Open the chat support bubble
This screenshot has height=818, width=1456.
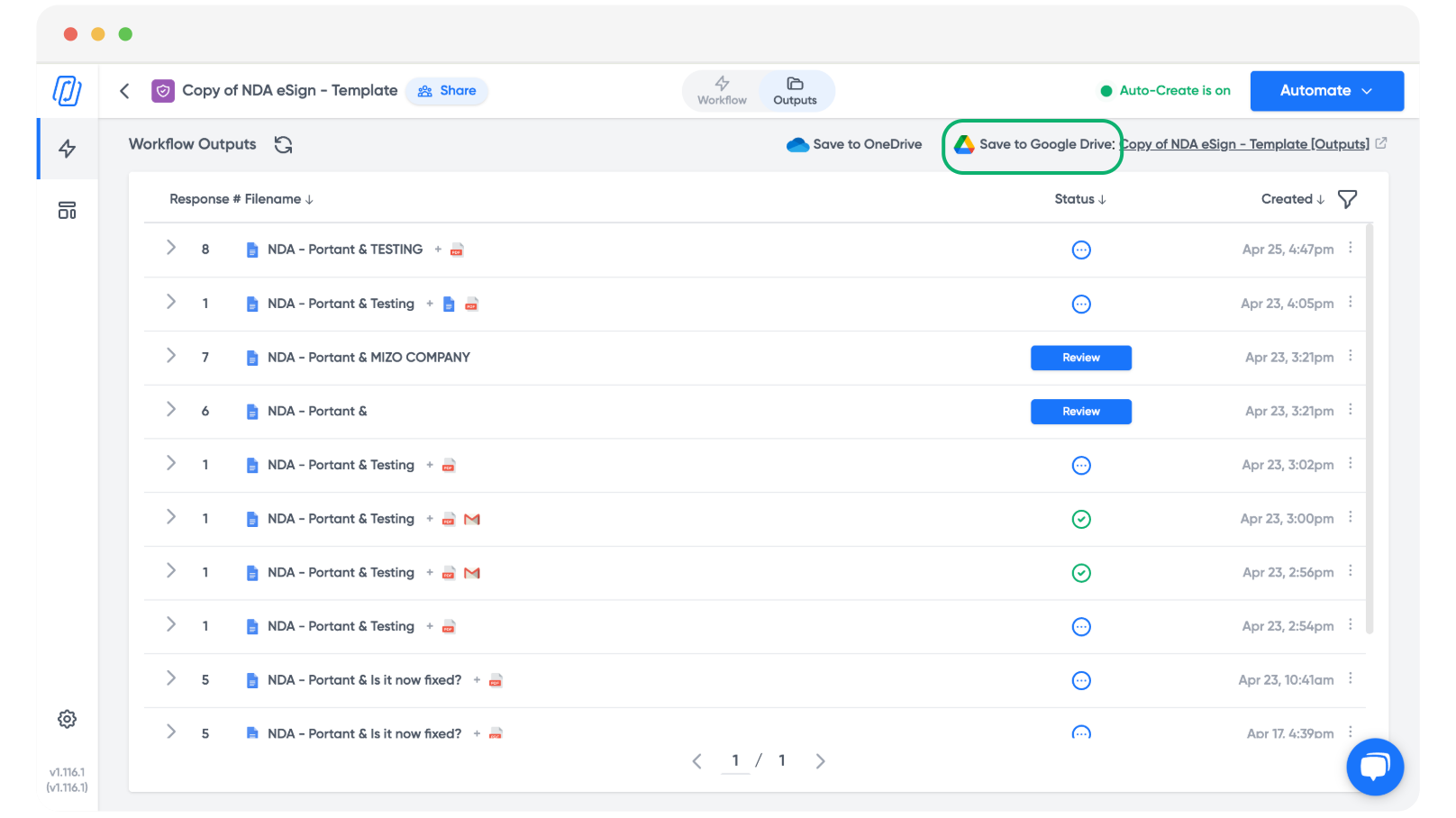pos(1374,767)
